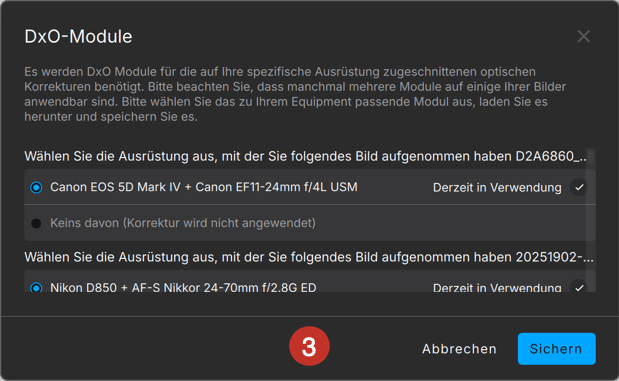This screenshot has height=381, width=619.
Task: Save the module selection with Sichern
Action: pyautogui.click(x=557, y=349)
